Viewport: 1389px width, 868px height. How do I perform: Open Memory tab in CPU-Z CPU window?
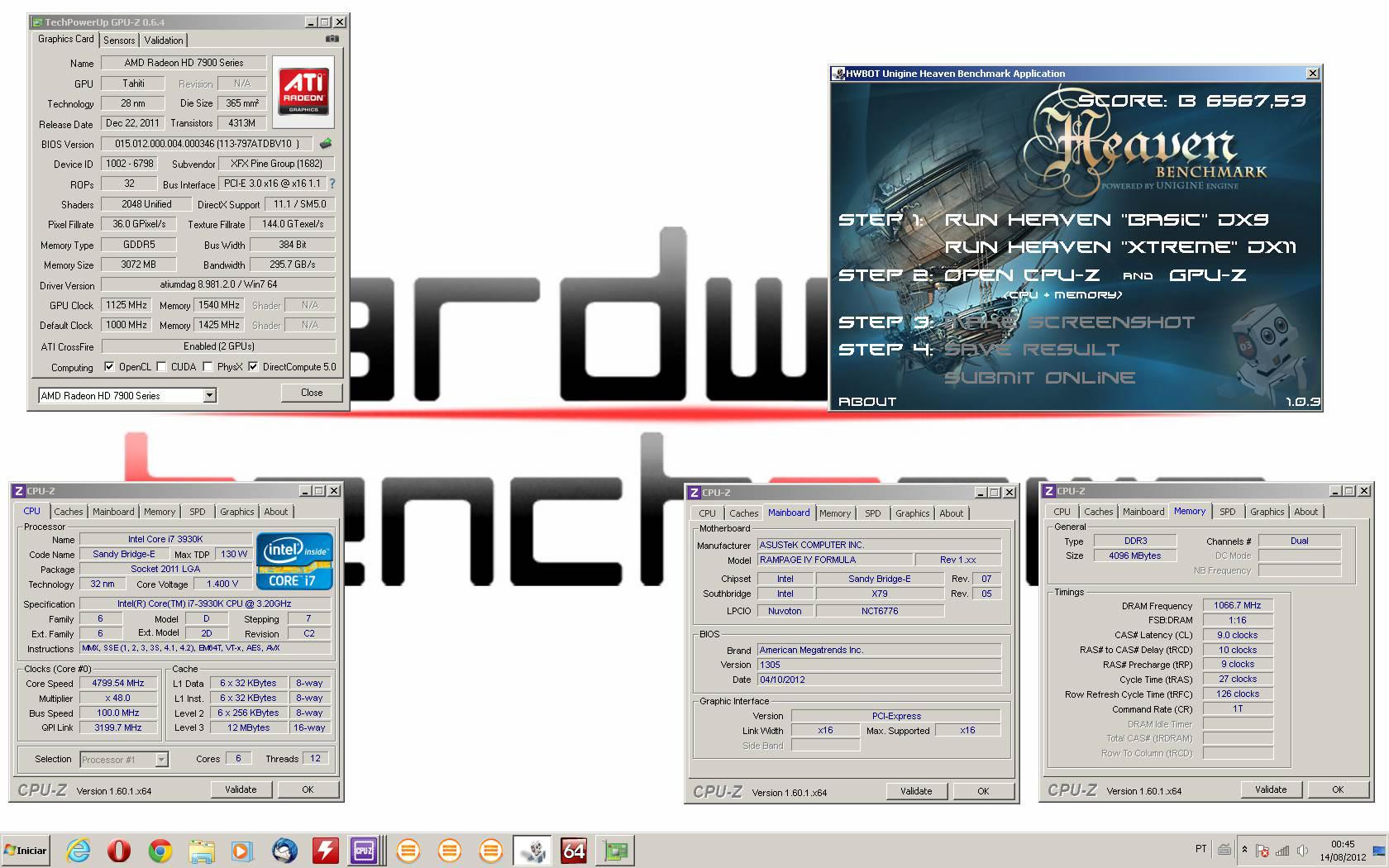pos(160,512)
